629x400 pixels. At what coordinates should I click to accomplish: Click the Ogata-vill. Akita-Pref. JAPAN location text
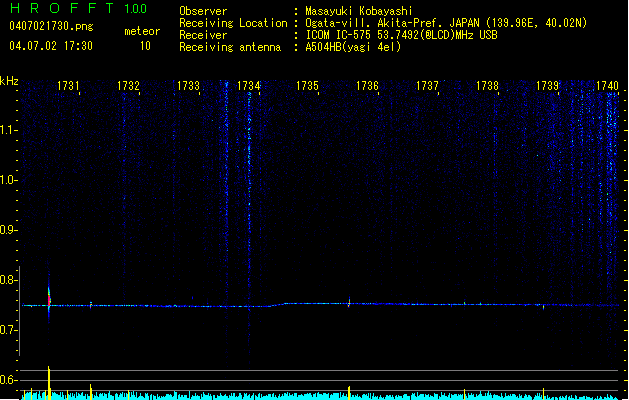(x=446, y=23)
